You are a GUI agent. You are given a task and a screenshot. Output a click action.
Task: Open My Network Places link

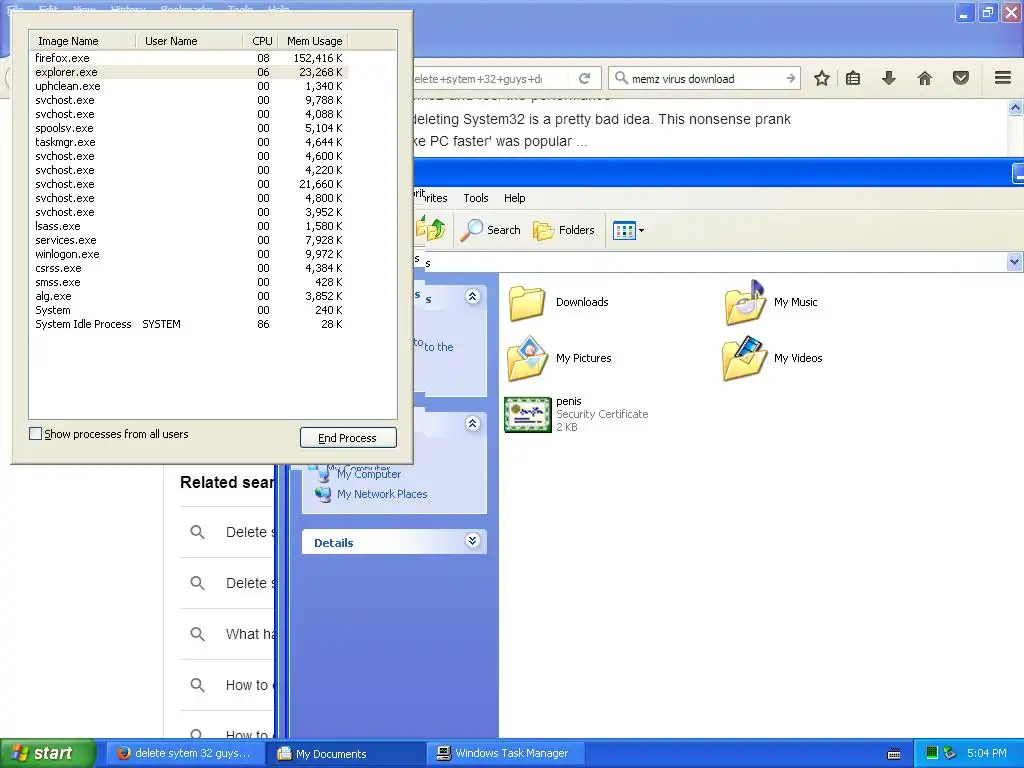pyautogui.click(x=382, y=494)
